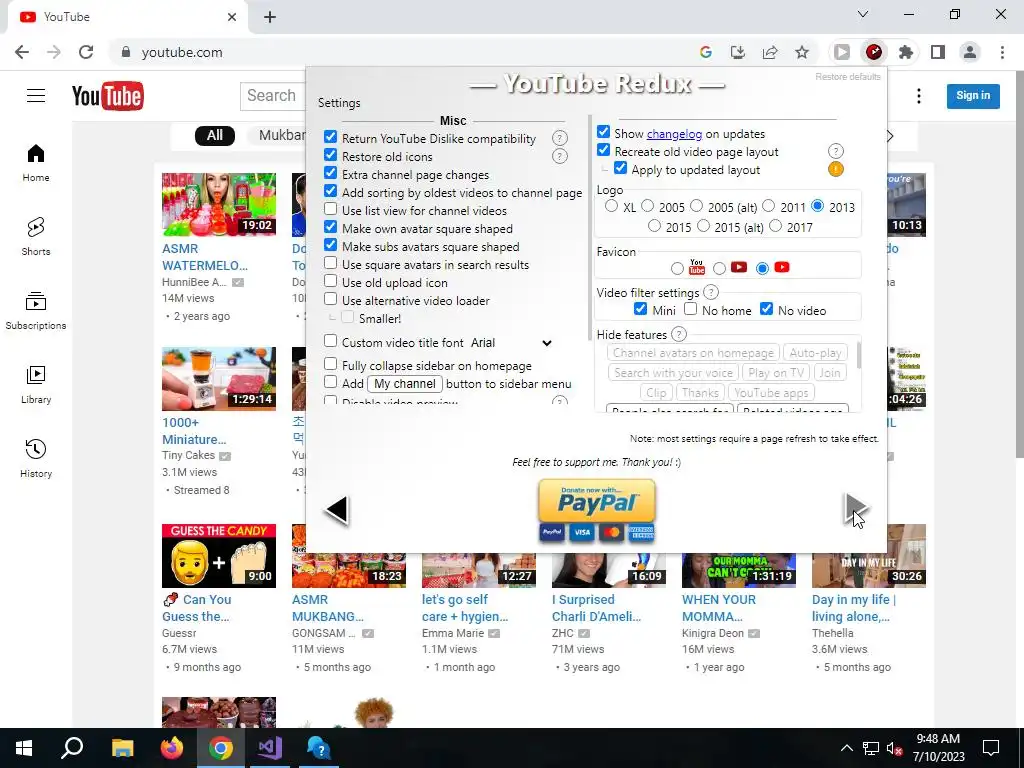Enable Use alternative video loader
The height and width of the screenshot is (768, 1024).
[x=330, y=299]
